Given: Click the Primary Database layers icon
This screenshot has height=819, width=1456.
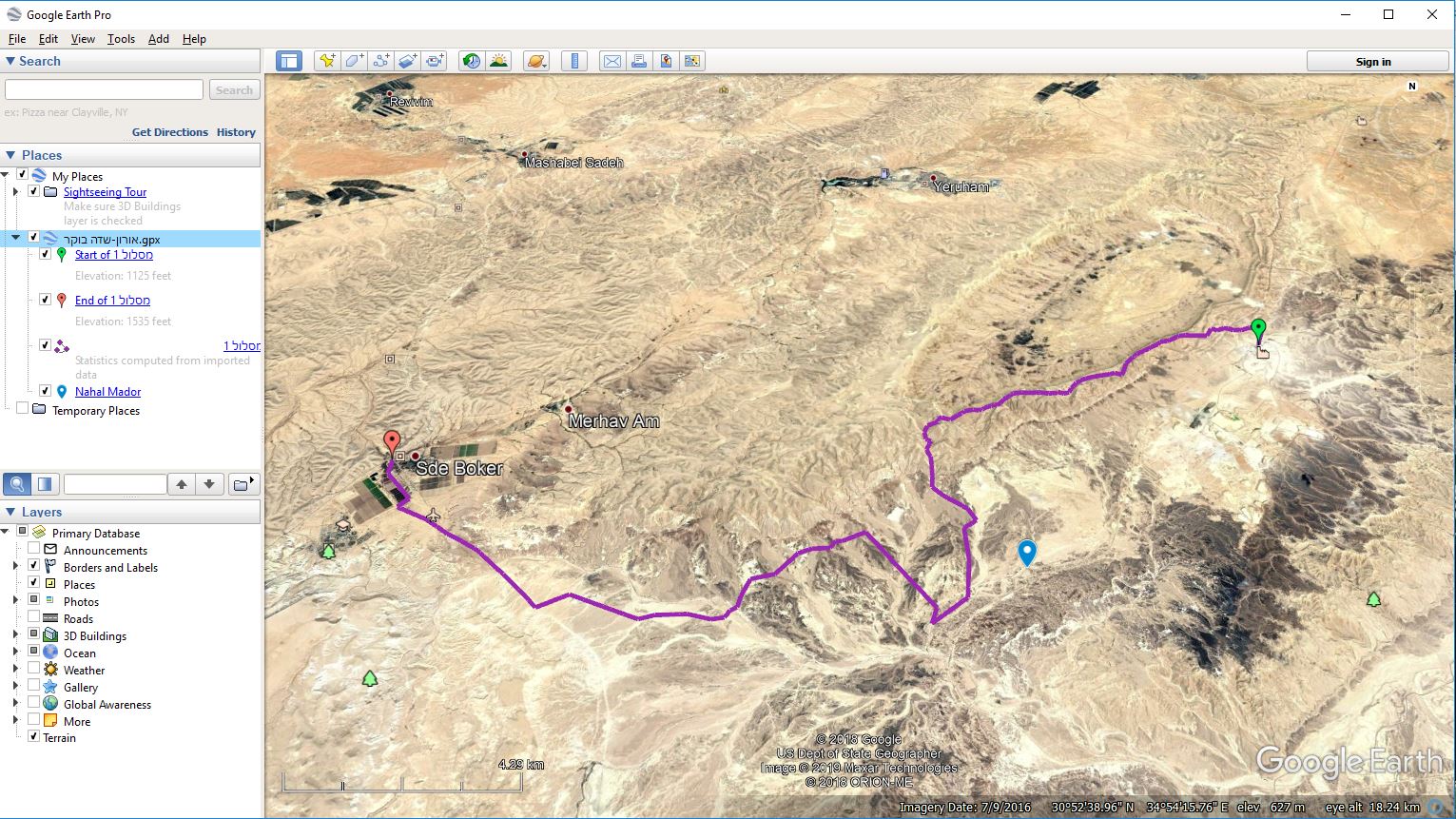Looking at the screenshot, I should (x=39, y=533).
